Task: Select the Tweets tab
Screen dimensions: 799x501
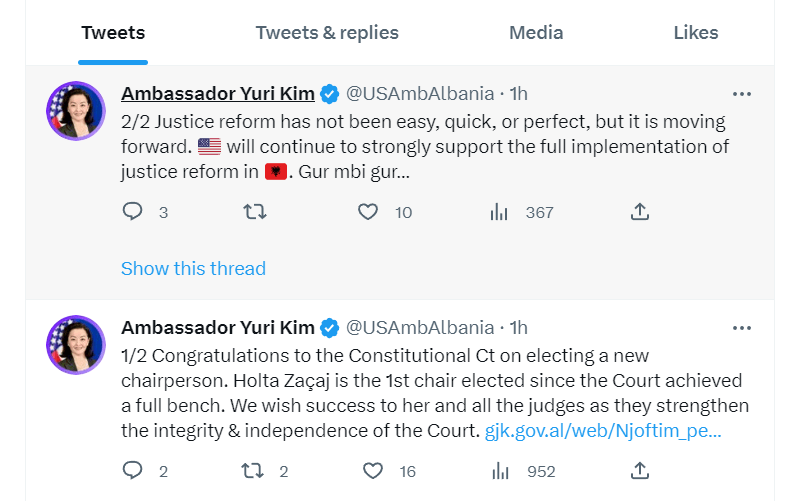Action: click(113, 33)
